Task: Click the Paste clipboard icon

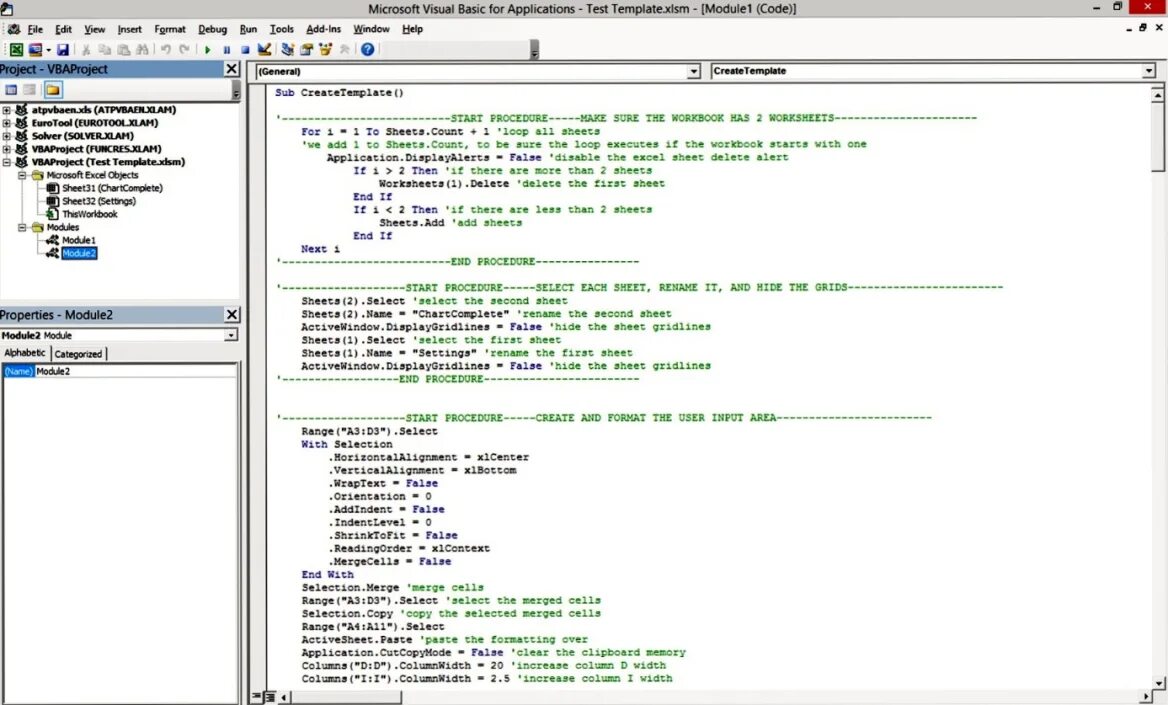Action: click(x=123, y=49)
